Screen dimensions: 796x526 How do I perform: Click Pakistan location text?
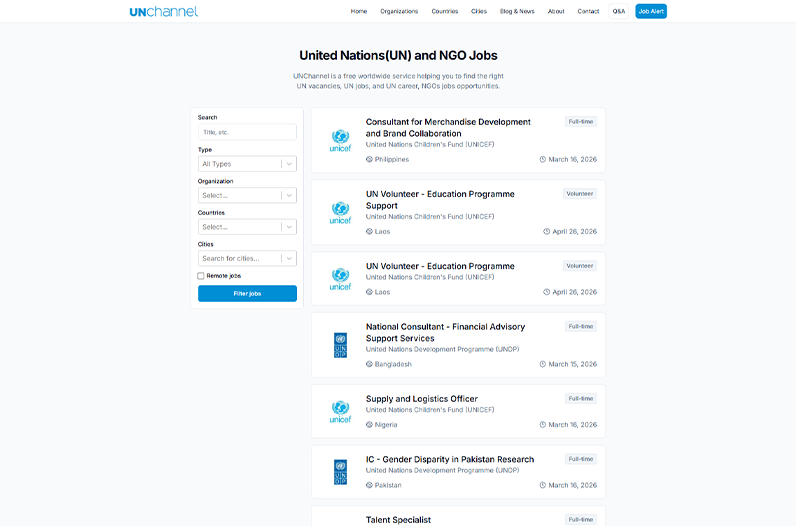pyautogui.click(x=388, y=485)
